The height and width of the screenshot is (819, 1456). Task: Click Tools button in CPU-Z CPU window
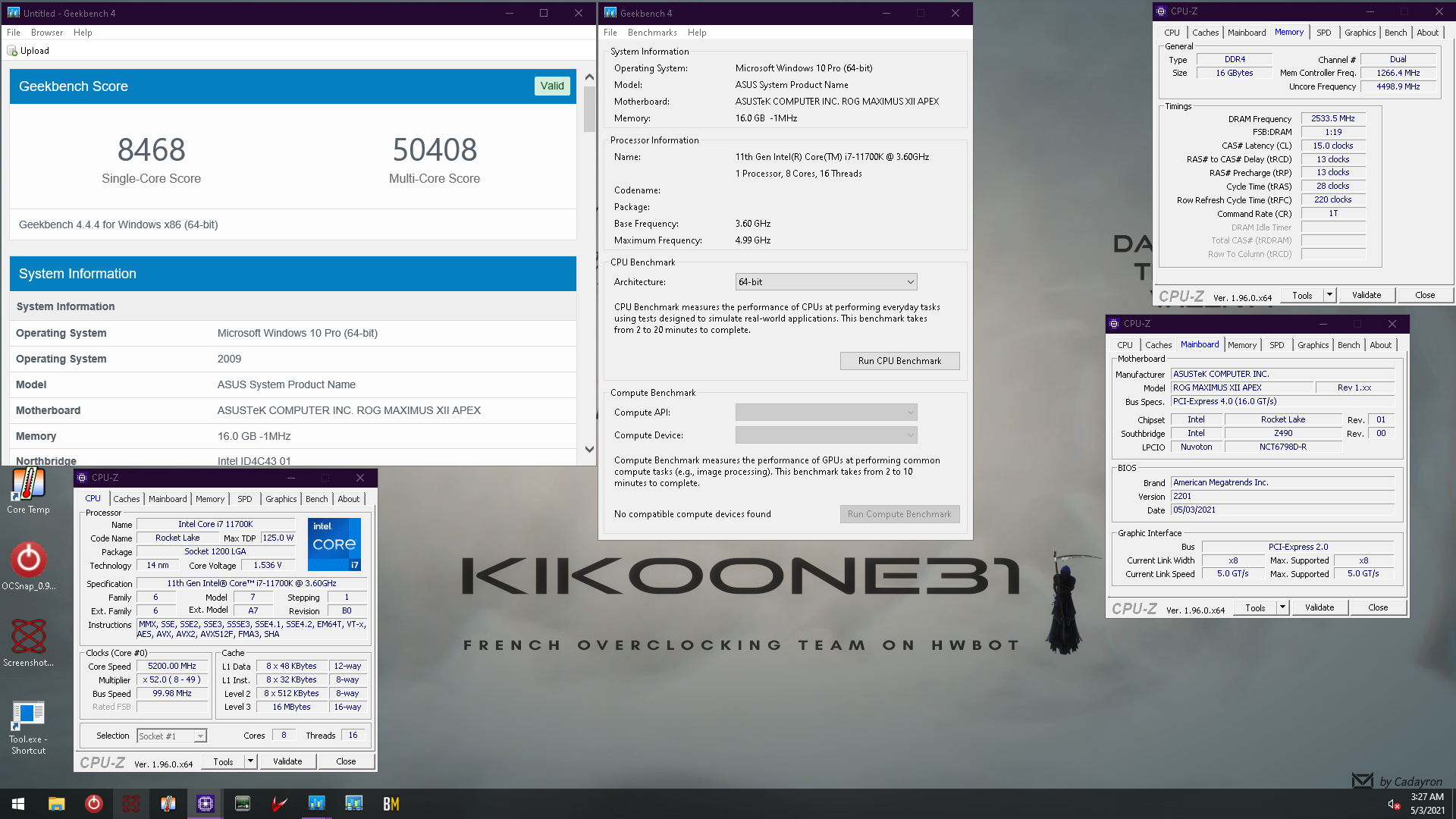(x=223, y=761)
